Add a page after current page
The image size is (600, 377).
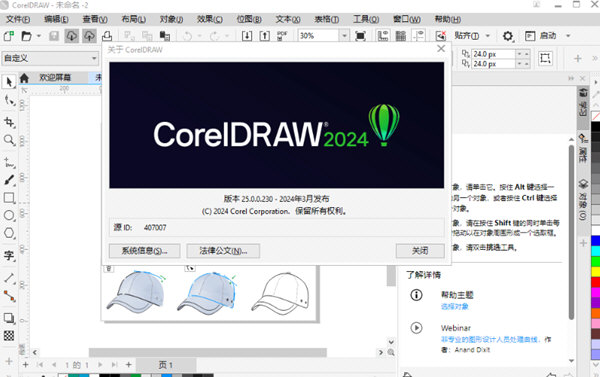pos(129,365)
